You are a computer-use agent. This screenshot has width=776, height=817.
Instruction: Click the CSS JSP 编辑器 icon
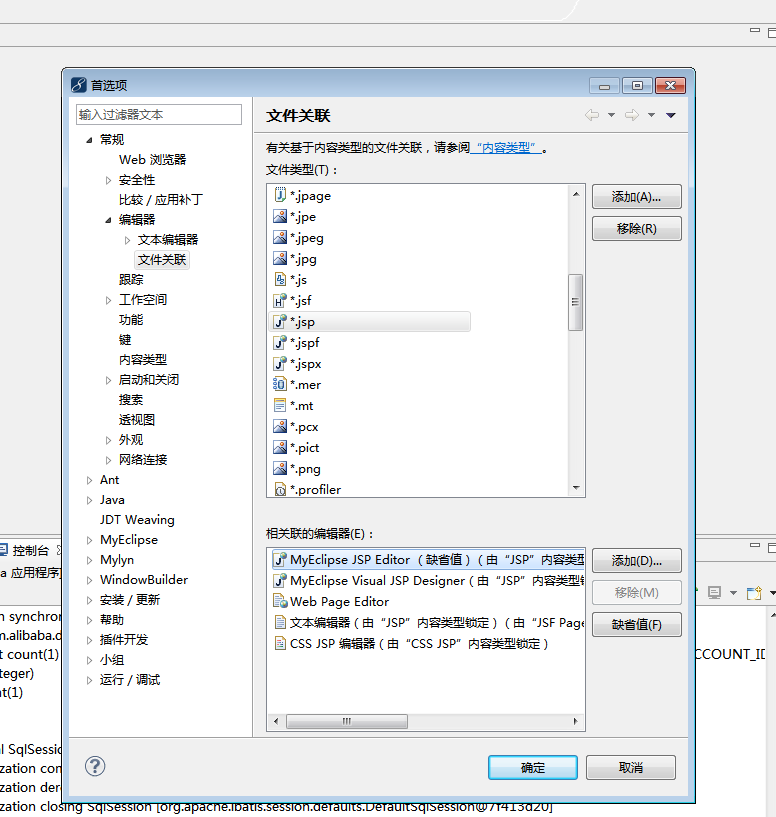280,643
